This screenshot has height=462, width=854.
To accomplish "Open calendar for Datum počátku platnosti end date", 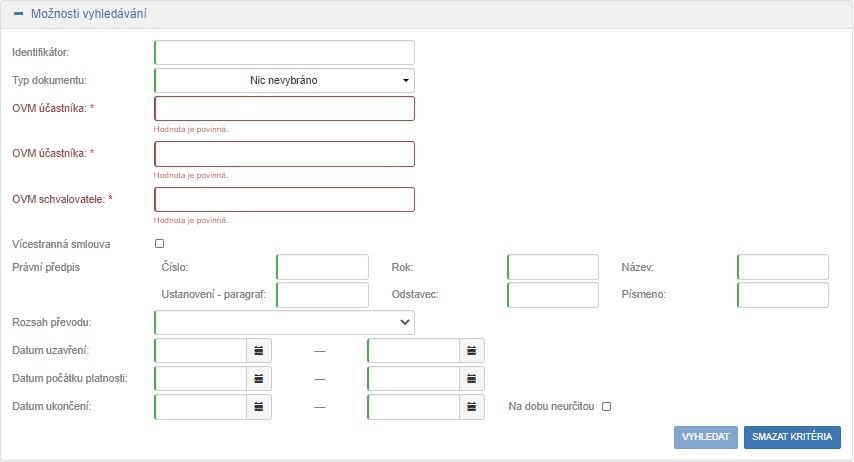I will 472,378.
